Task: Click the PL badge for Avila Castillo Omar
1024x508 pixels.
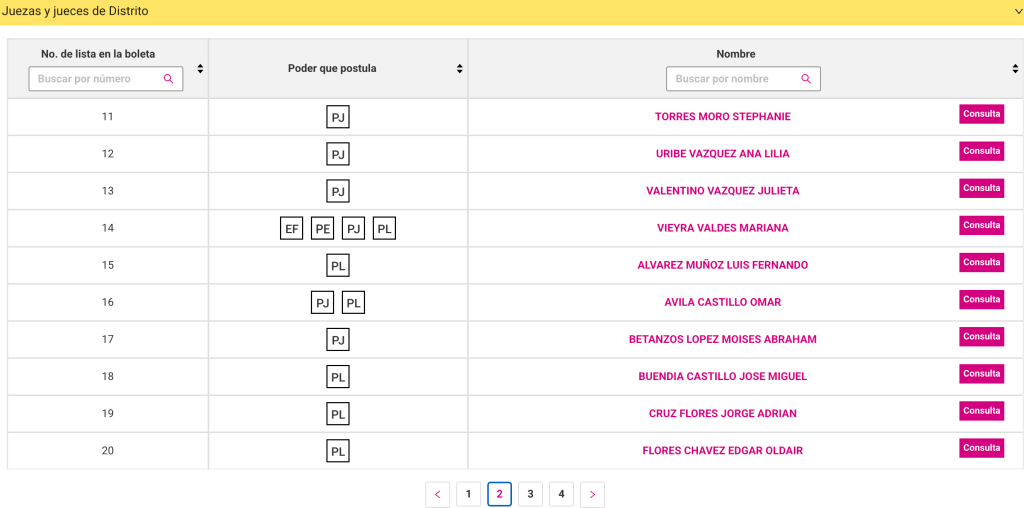Action: tap(354, 303)
